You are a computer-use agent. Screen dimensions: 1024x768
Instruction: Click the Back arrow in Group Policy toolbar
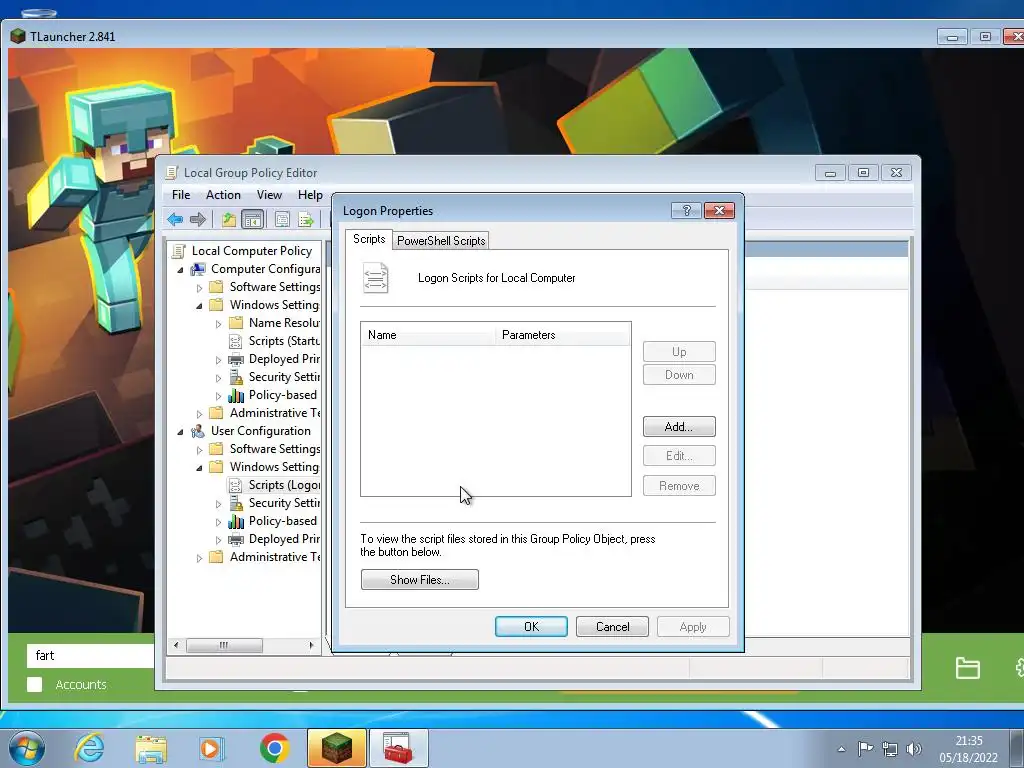click(175, 219)
